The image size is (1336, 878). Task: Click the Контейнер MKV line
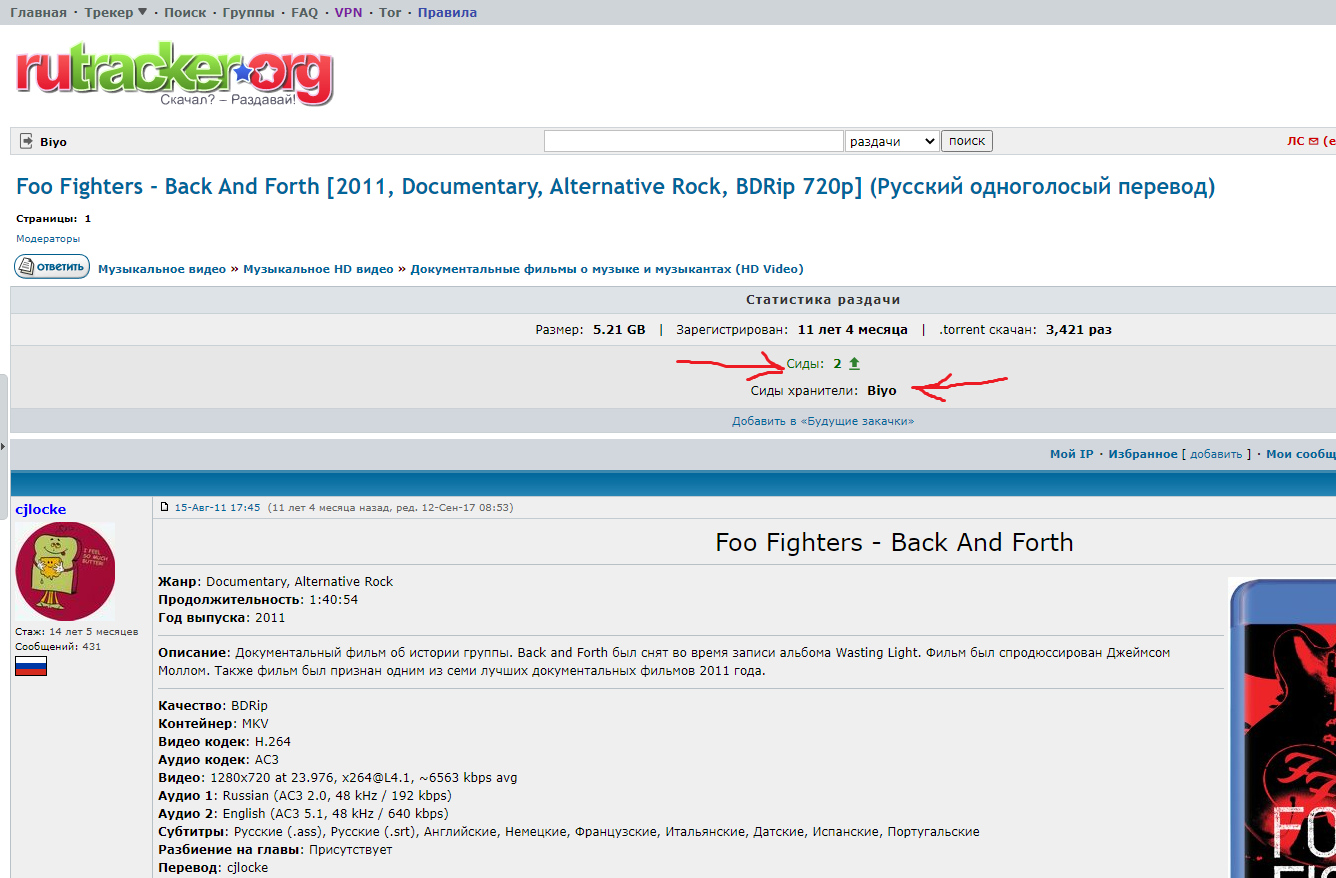tap(213, 723)
